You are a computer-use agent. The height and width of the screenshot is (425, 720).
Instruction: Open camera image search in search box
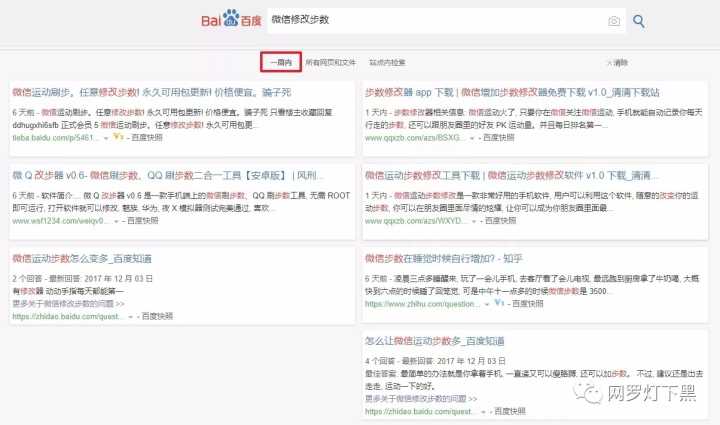614,21
